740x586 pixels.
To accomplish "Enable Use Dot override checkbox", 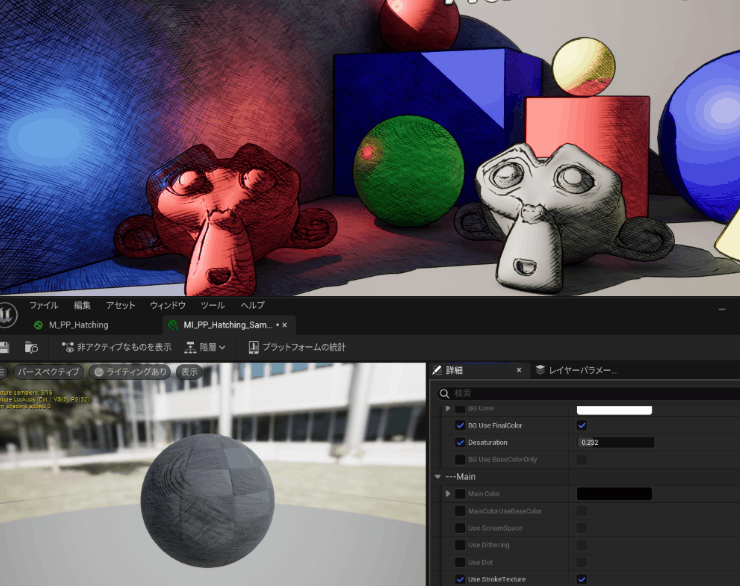I will point(460,562).
